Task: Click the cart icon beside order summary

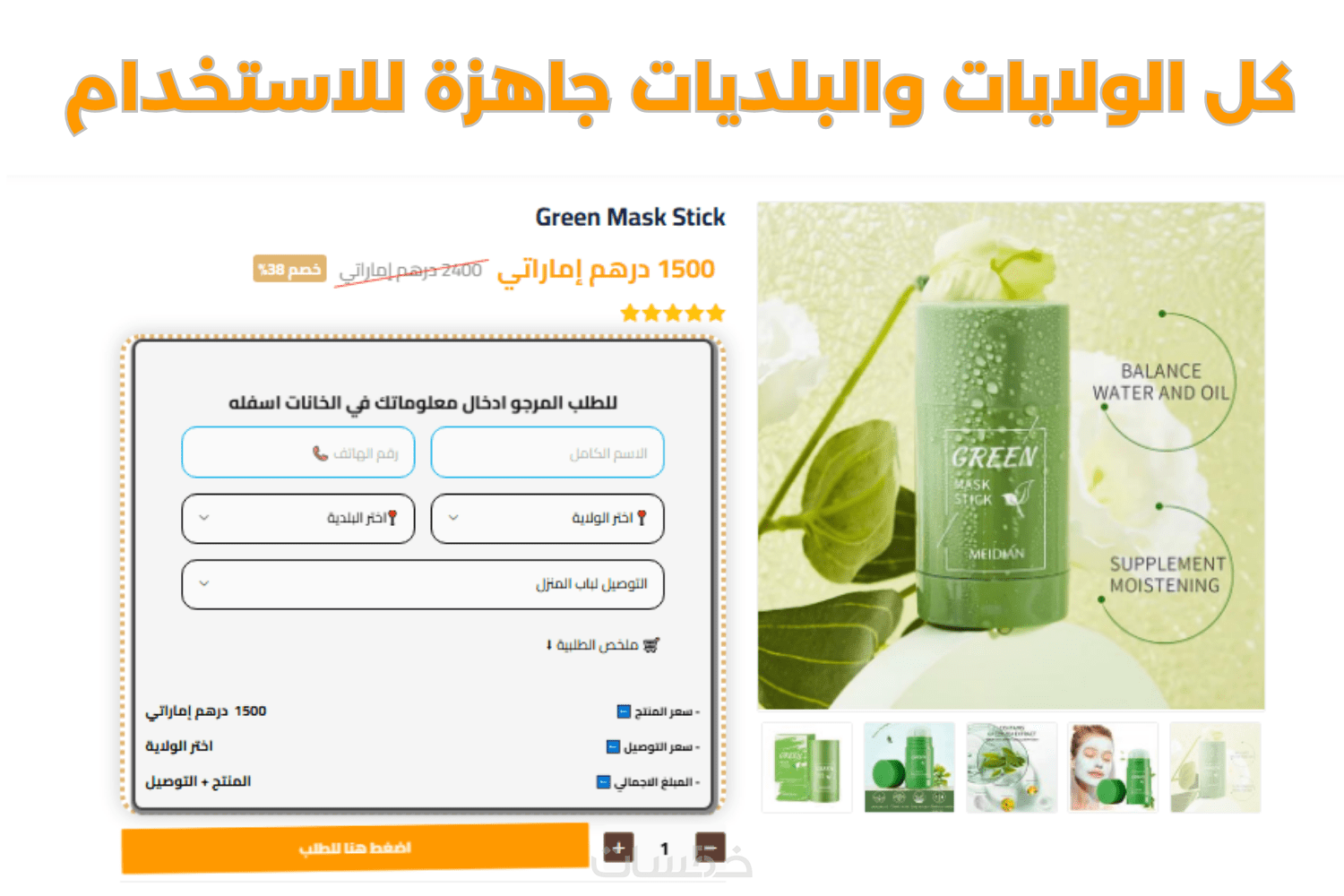Action: pos(651,645)
